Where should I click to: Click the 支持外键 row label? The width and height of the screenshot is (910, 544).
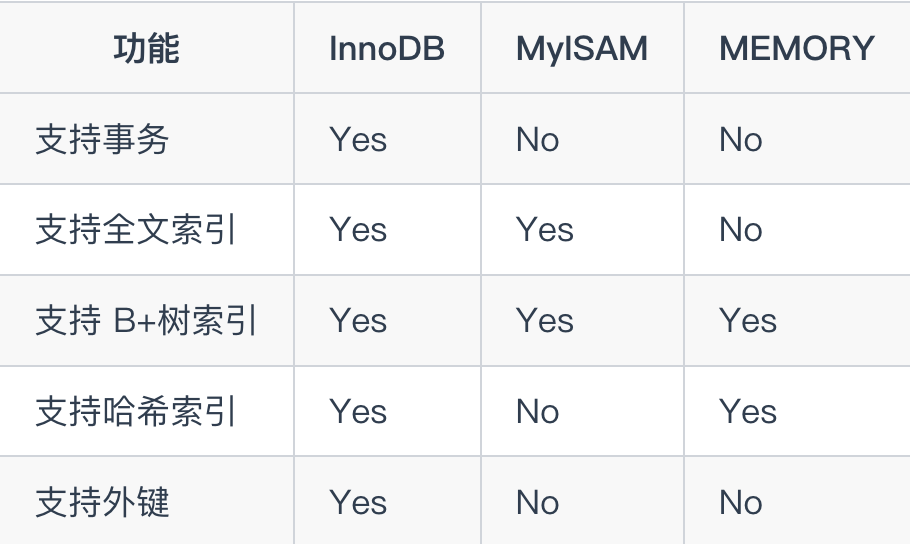click(x=102, y=502)
